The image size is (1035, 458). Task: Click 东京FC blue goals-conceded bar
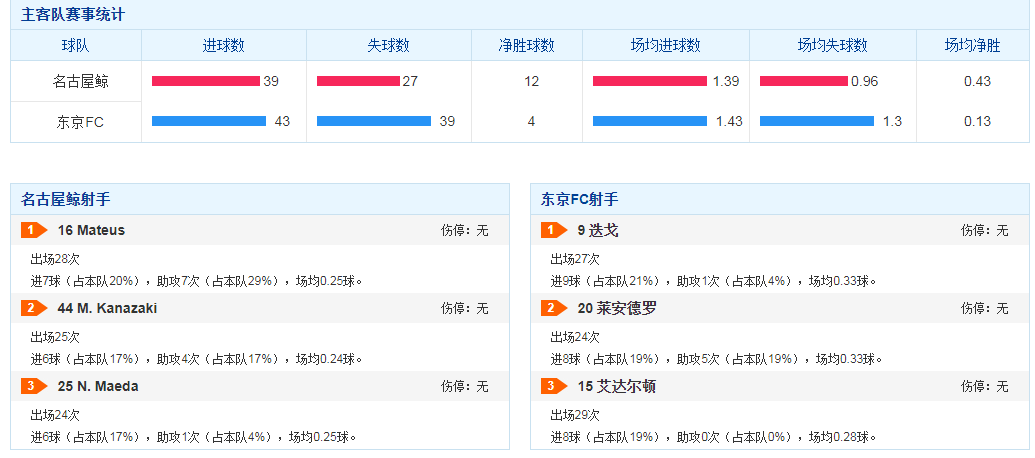pyautogui.click(x=373, y=122)
